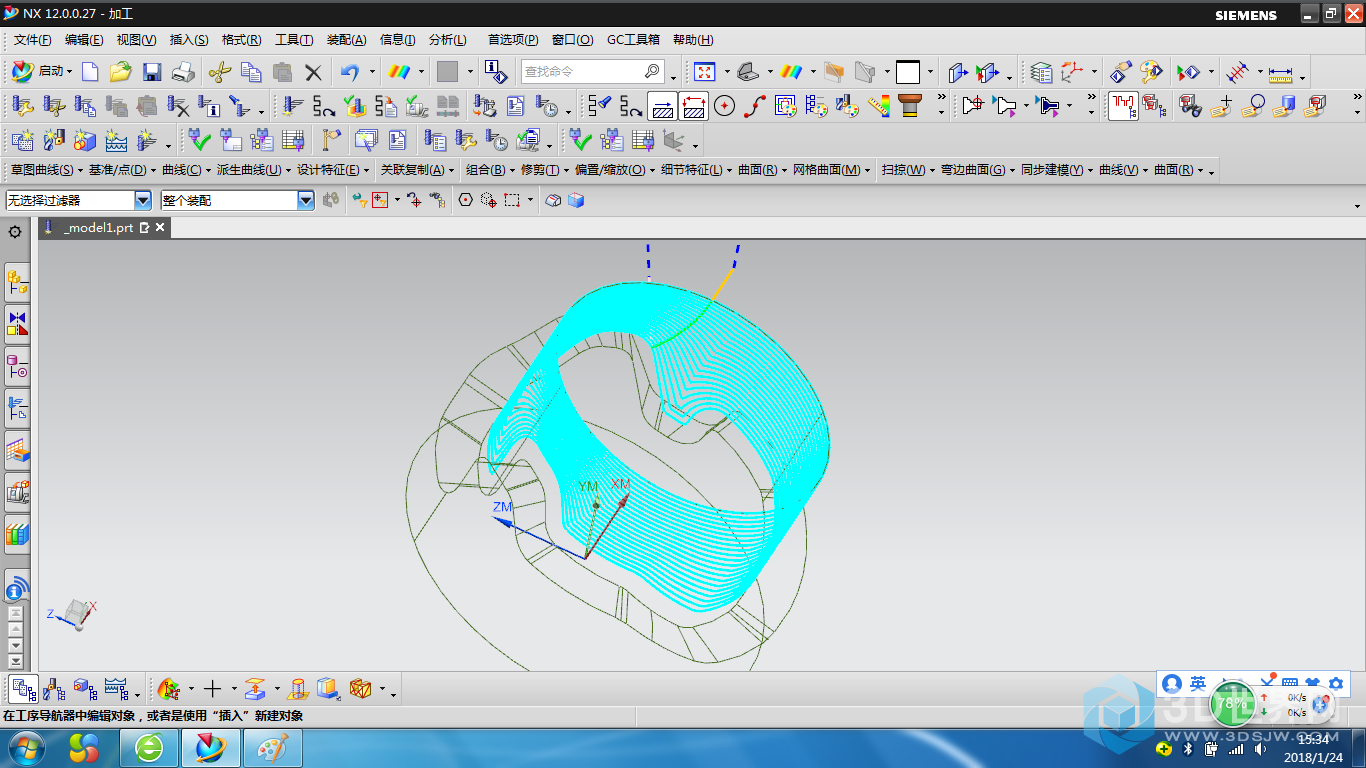Open the Resource bar settings gear

[15, 232]
